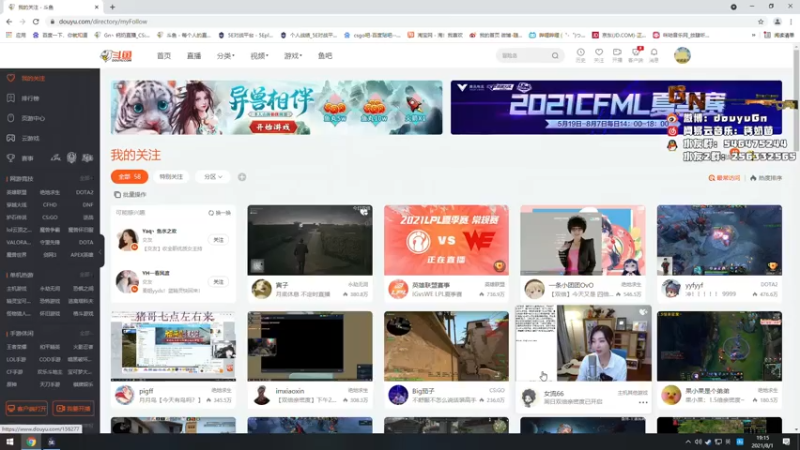The image size is (800, 450).
Task: Bookmark this page with star icon
Action: tap(761, 21)
